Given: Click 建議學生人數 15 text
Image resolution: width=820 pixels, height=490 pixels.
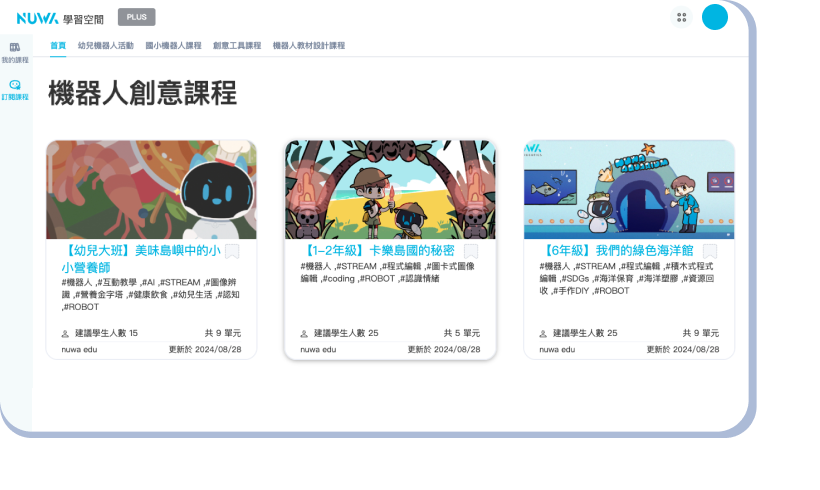Looking at the screenshot, I should pos(106,333).
